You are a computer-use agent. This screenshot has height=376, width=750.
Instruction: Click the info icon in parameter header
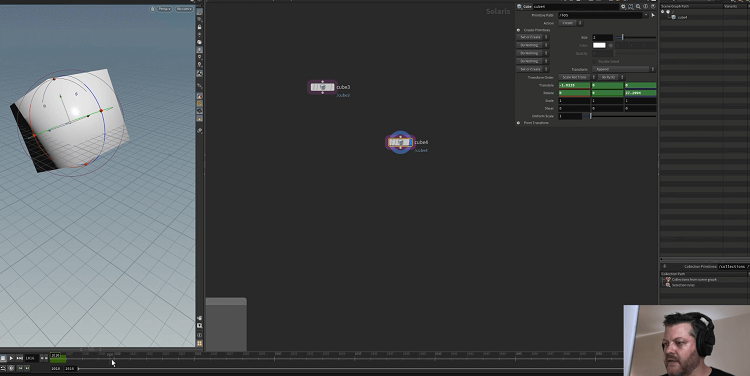point(646,7)
